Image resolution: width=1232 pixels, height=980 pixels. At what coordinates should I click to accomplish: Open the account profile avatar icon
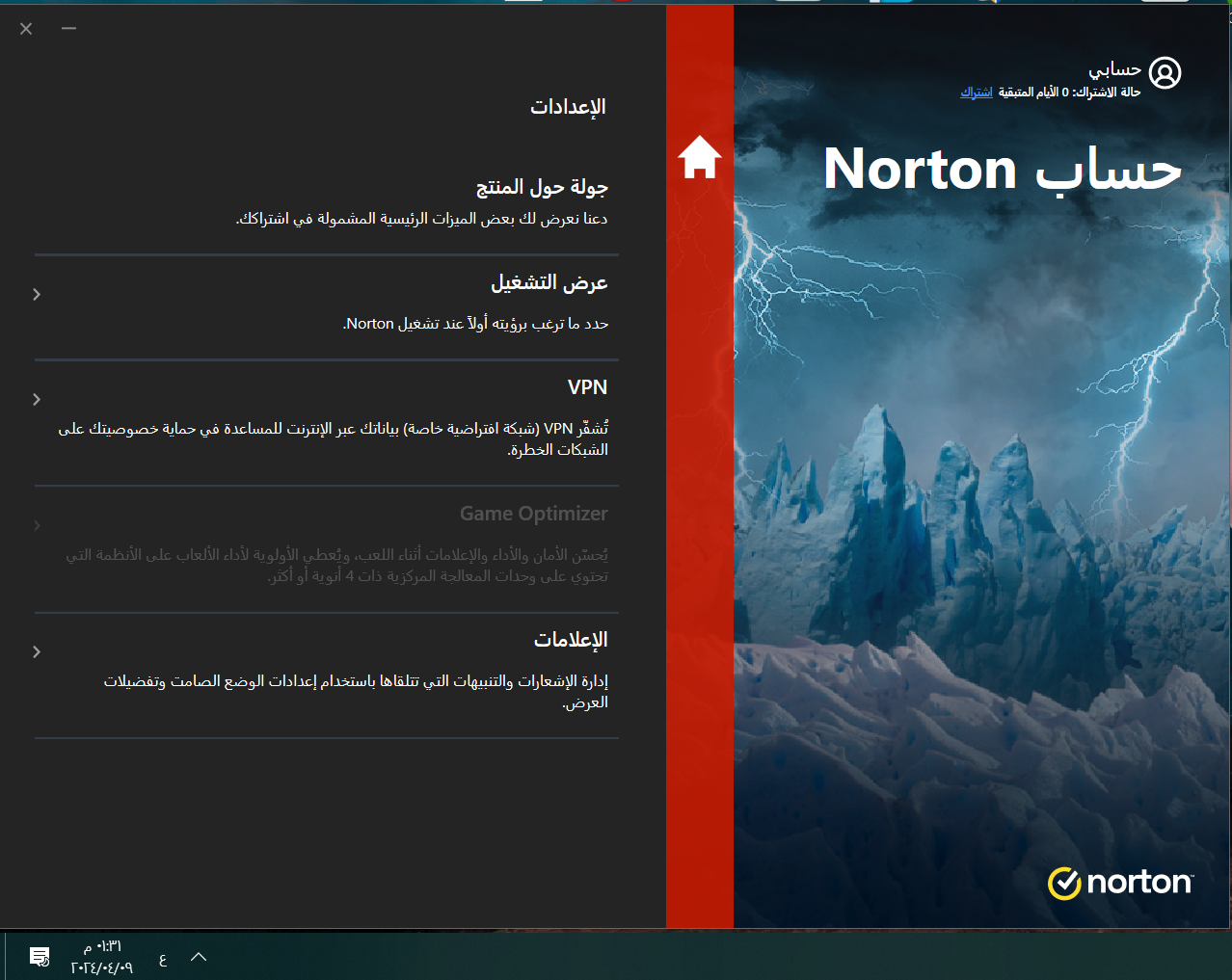(x=1165, y=72)
